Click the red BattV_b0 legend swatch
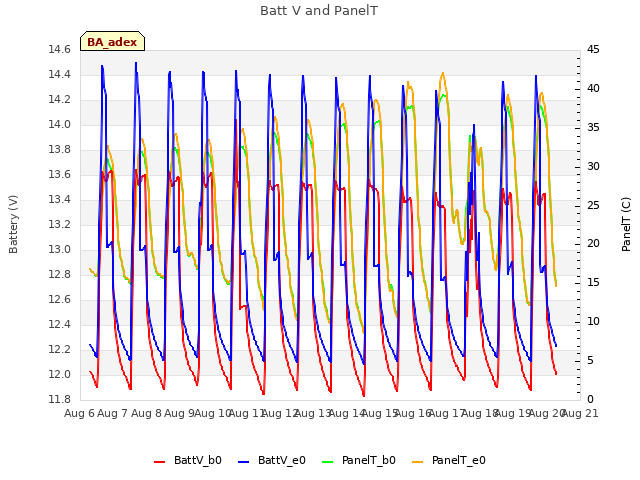 pyautogui.click(x=160, y=462)
